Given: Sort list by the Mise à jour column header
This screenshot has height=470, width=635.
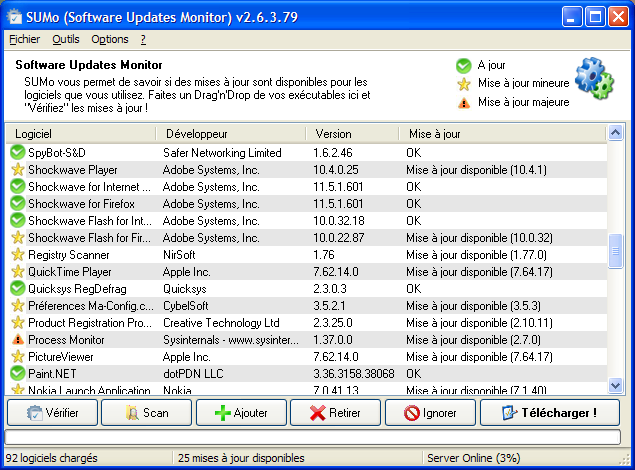Looking at the screenshot, I should click(x=502, y=134).
